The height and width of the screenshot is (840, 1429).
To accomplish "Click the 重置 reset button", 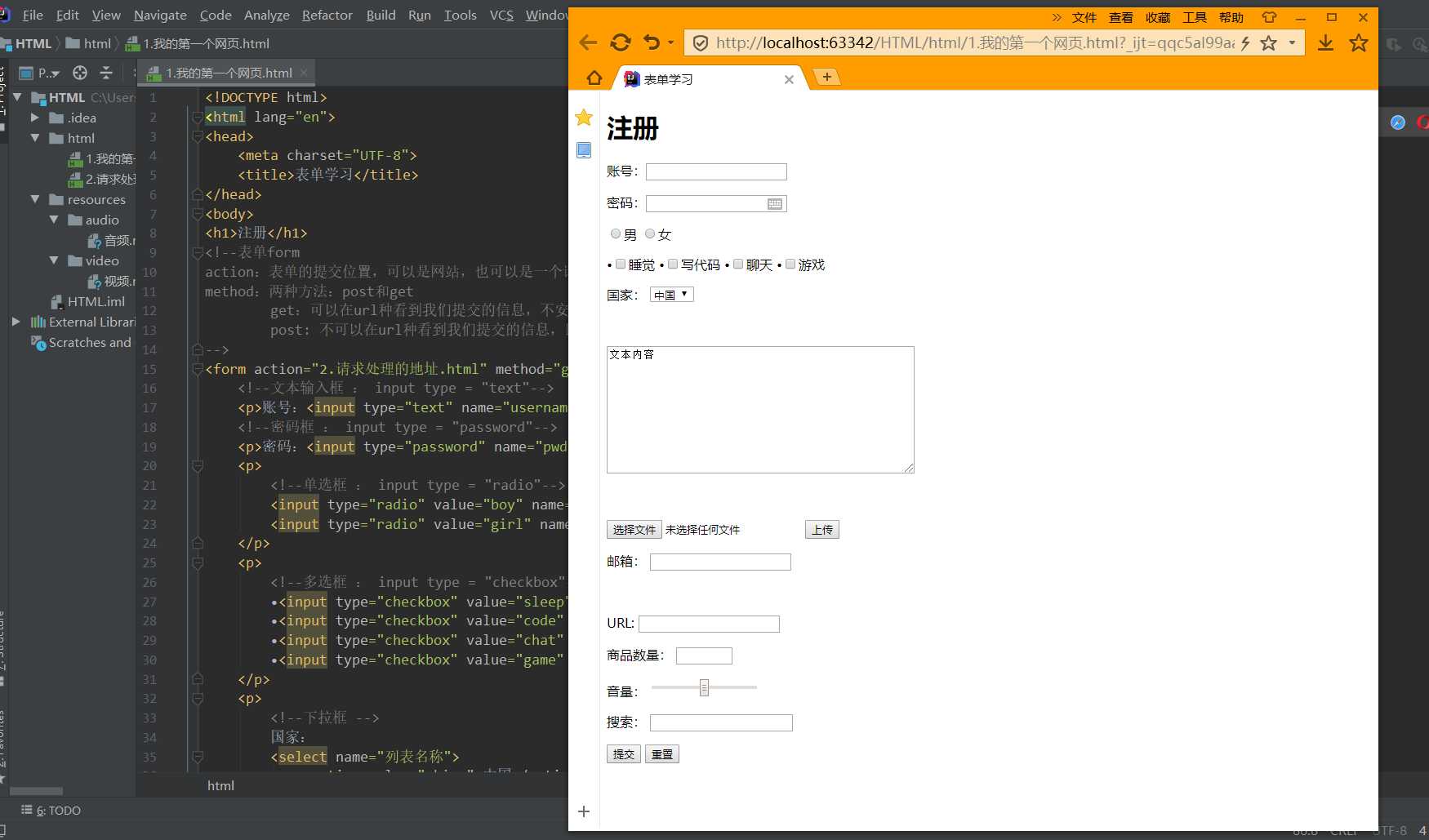I will pyautogui.click(x=662, y=754).
